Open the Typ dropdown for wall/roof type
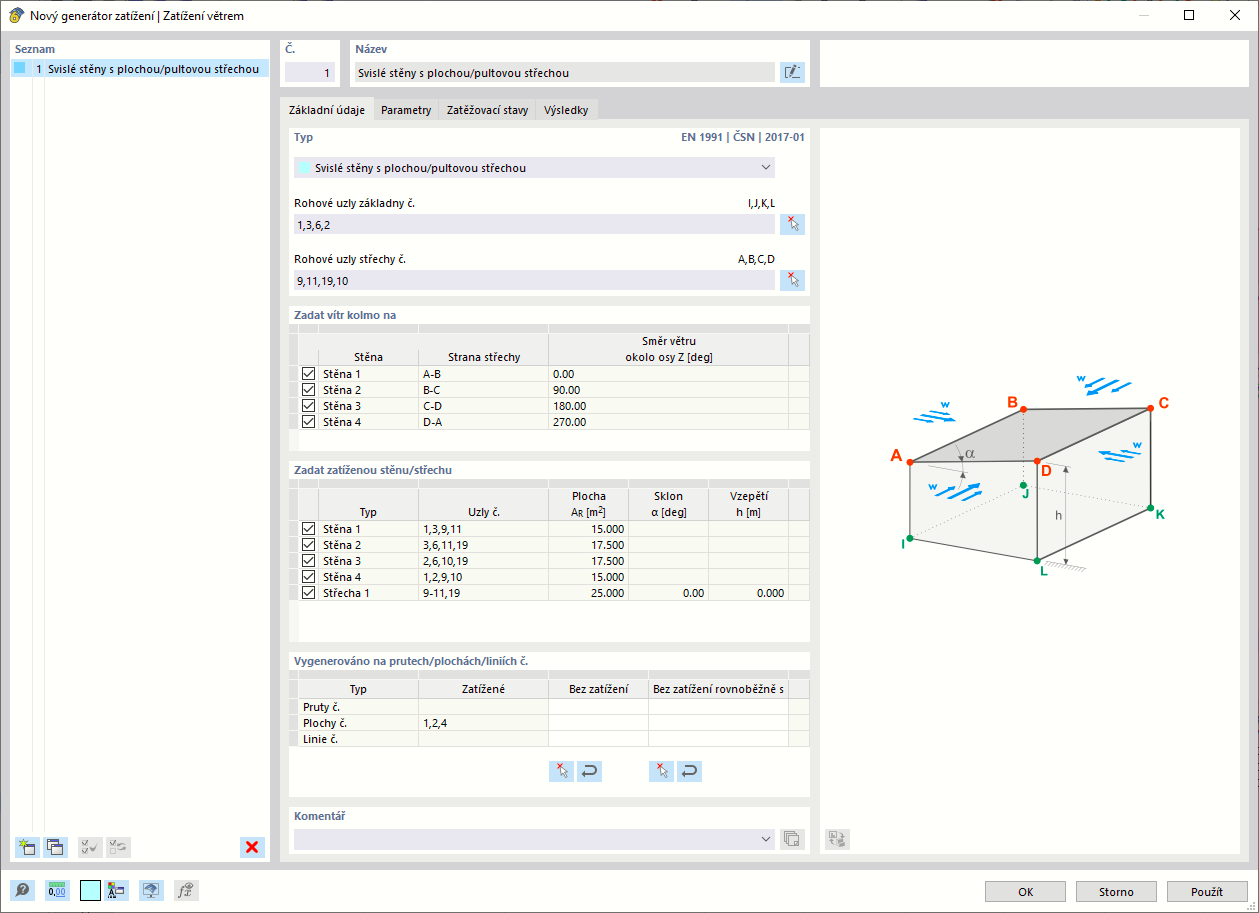This screenshot has height=913, width=1259. (534, 168)
